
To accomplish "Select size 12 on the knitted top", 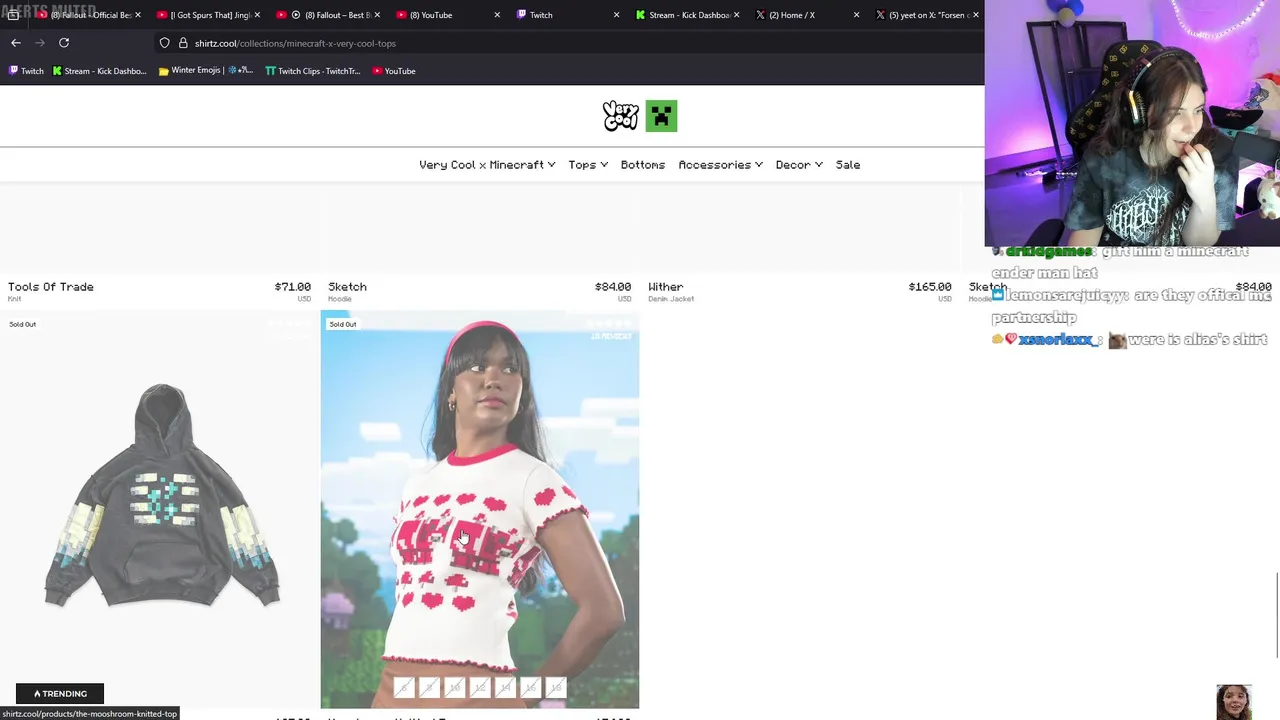I will pyautogui.click(x=480, y=687).
